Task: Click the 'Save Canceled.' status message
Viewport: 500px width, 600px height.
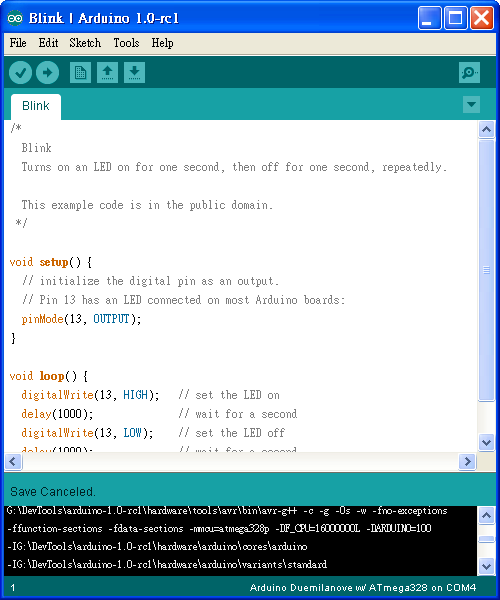Action: tap(53, 492)
